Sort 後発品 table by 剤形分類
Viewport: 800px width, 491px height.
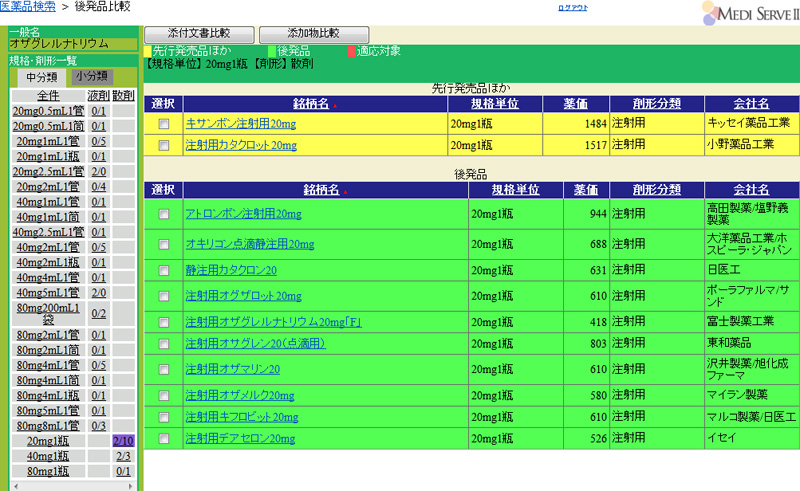[x=657, y=190]
